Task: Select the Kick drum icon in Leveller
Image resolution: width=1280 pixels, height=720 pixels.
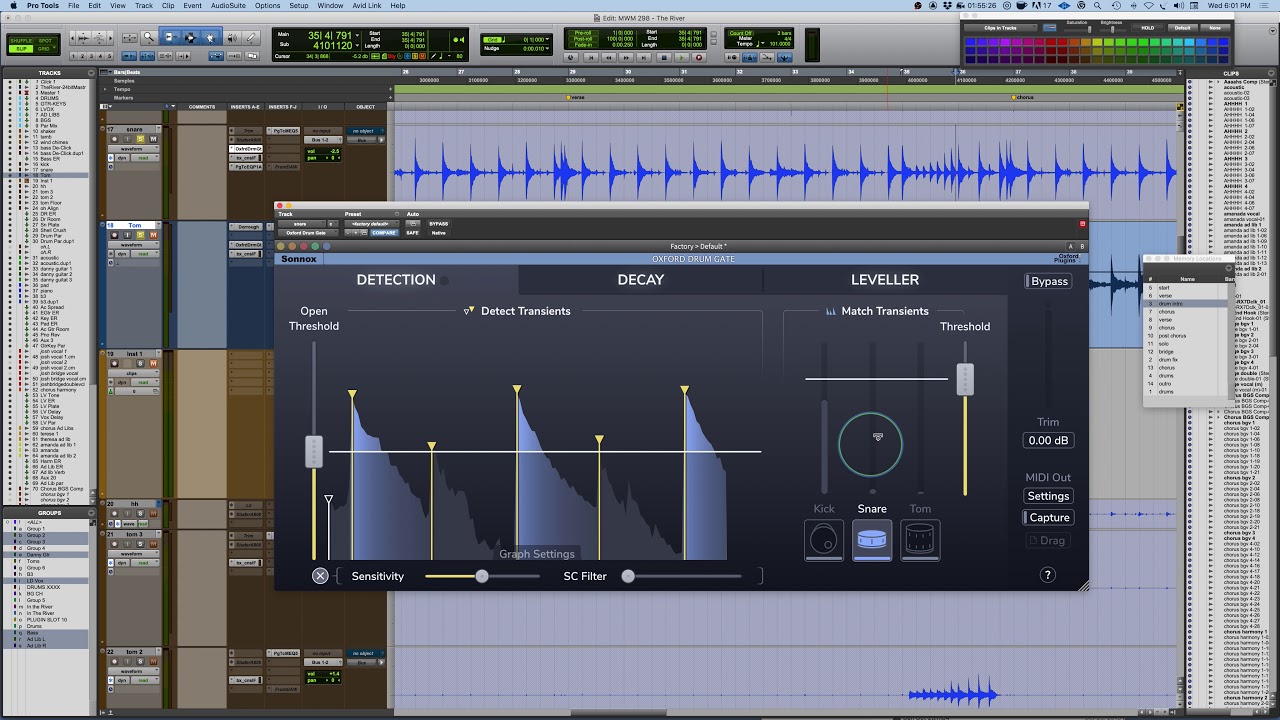Action: [x=824, y=541]
